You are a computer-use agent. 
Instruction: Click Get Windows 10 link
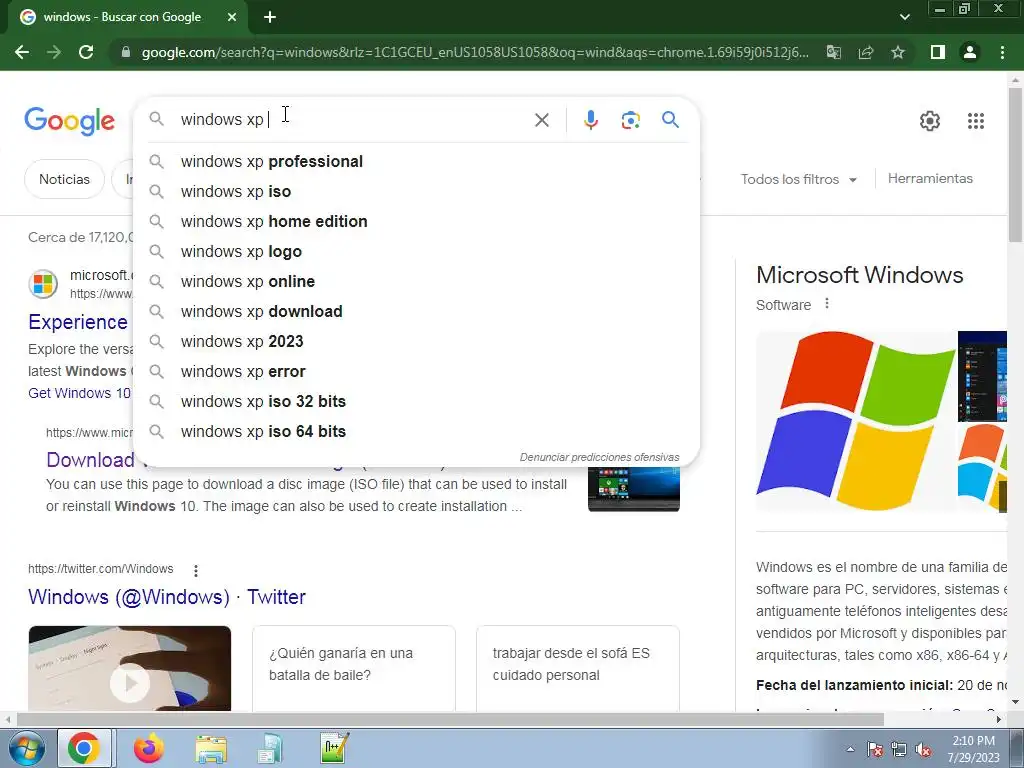point(79,393)
